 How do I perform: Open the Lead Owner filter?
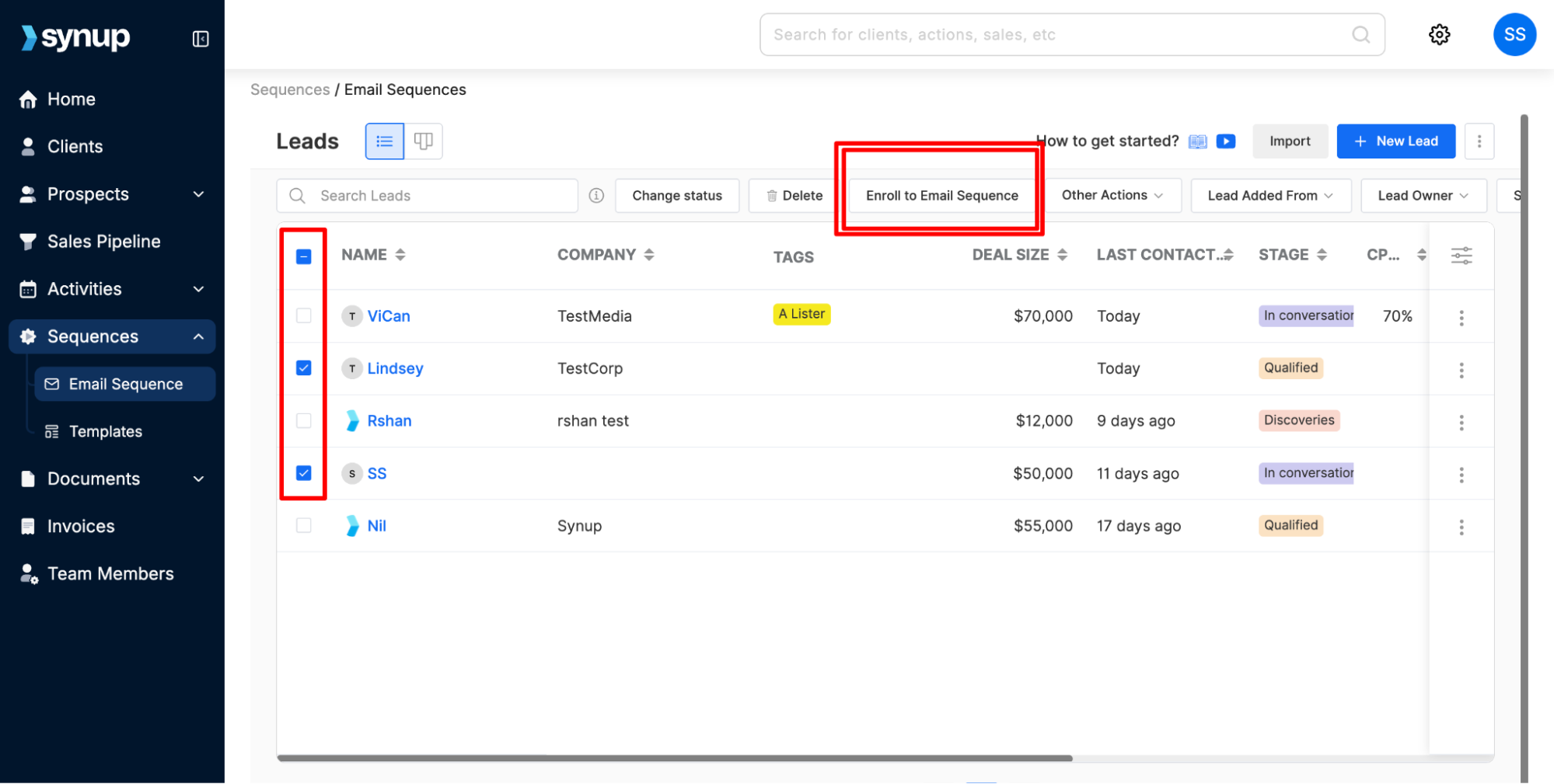point(1423,196)
